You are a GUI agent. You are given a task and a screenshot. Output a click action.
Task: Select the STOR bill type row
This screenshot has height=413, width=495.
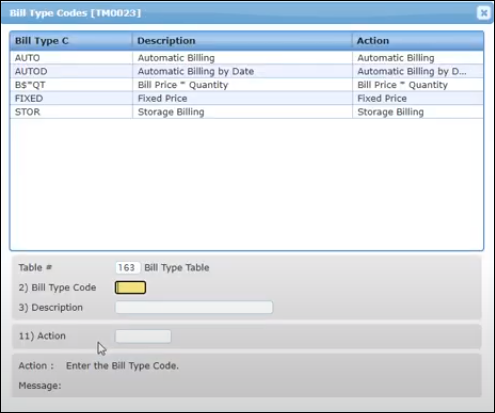click(247, 112)
